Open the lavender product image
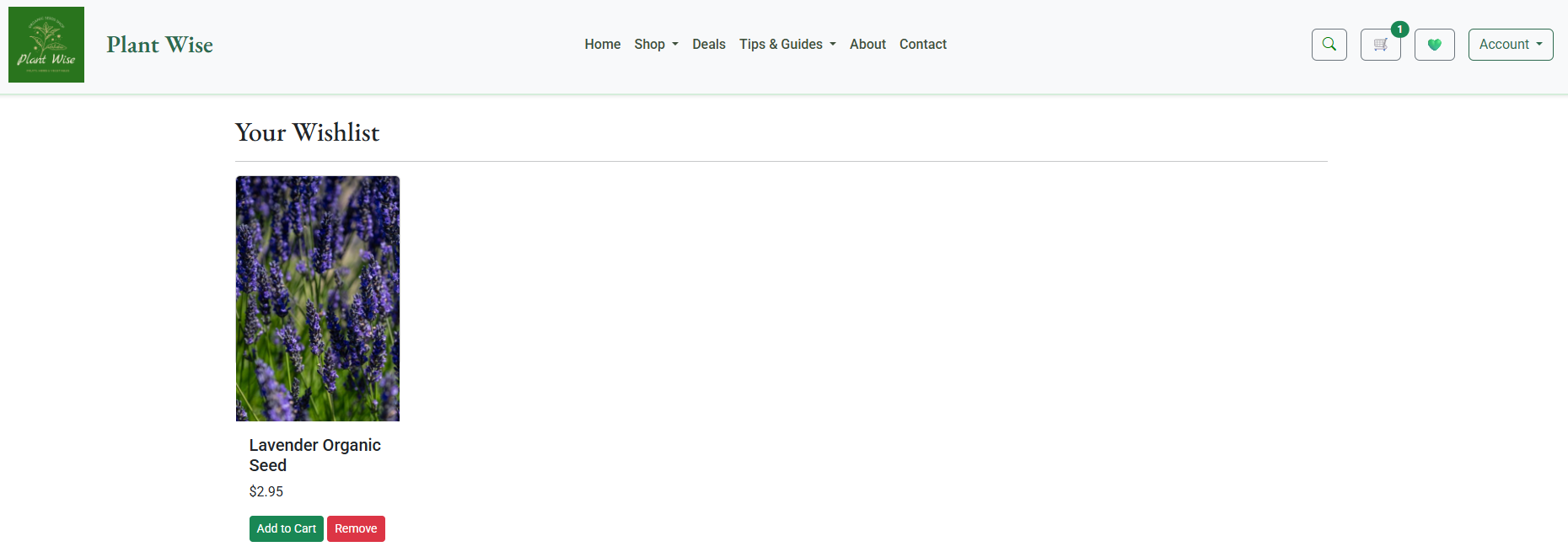 (x=318, y=298)
